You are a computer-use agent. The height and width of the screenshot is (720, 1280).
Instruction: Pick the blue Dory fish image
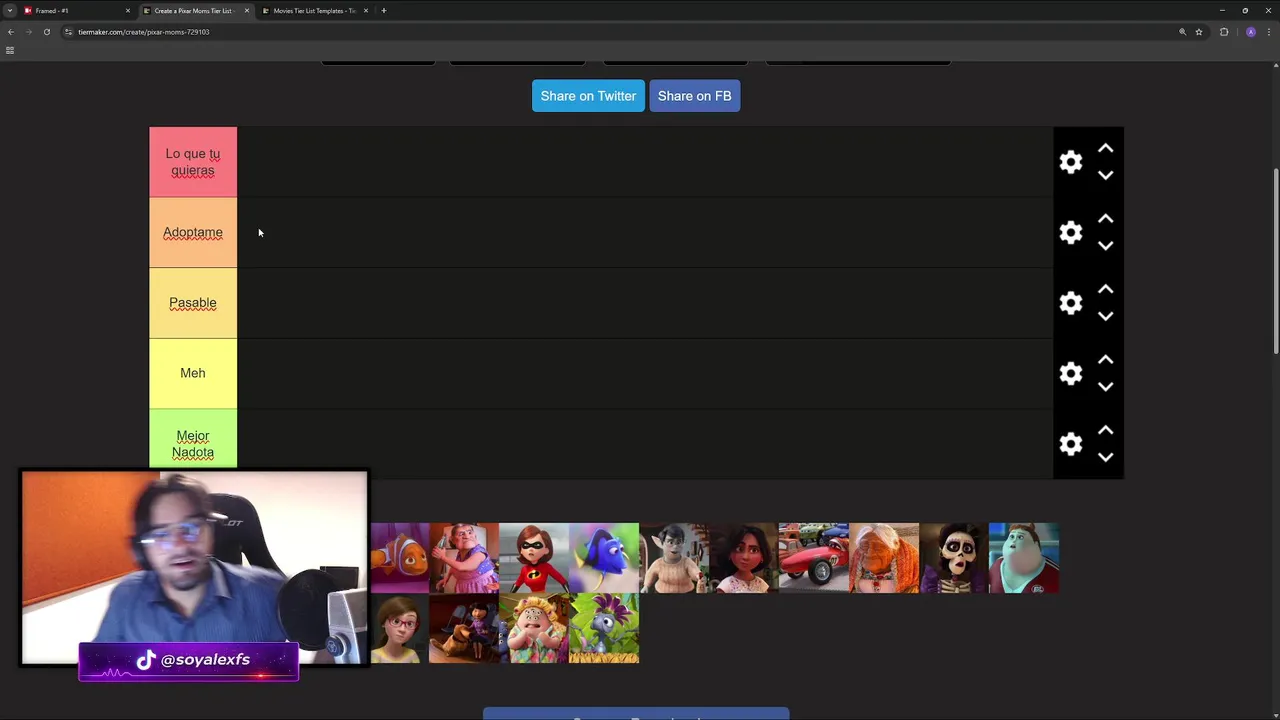[x=604, y=558]
